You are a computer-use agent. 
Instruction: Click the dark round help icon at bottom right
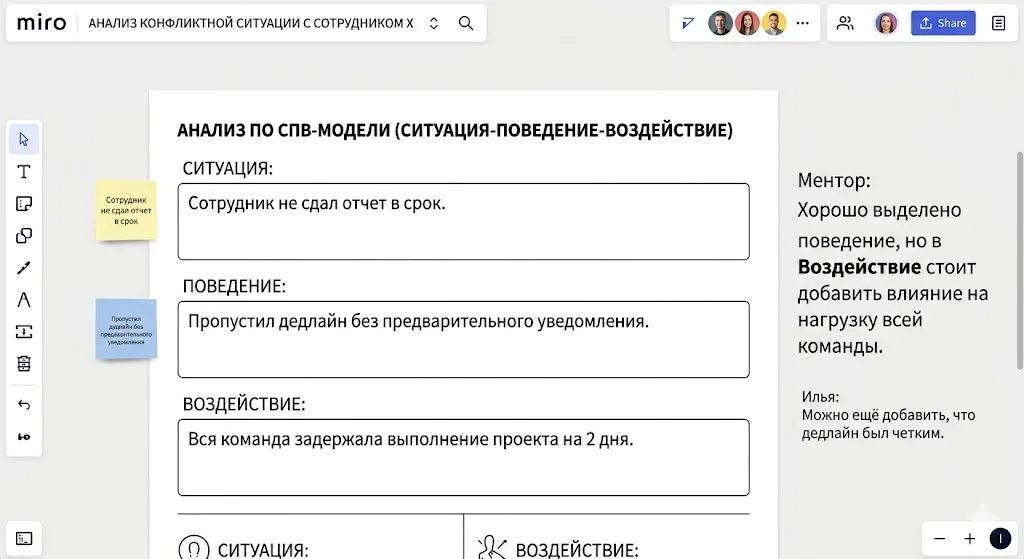point(1000,539)
